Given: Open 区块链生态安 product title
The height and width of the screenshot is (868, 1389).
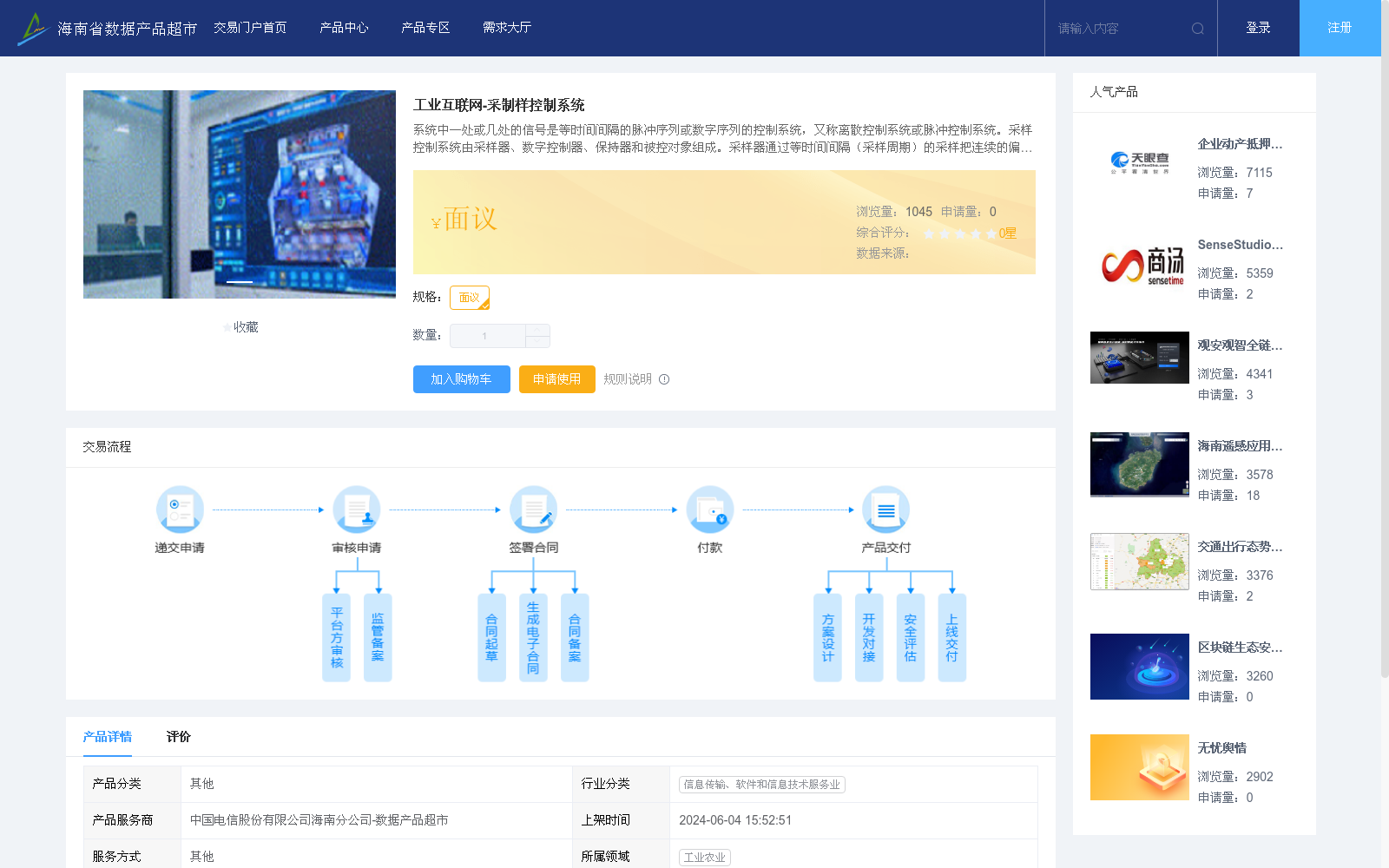Looking at the screenshot, I should pos(1240,648).
